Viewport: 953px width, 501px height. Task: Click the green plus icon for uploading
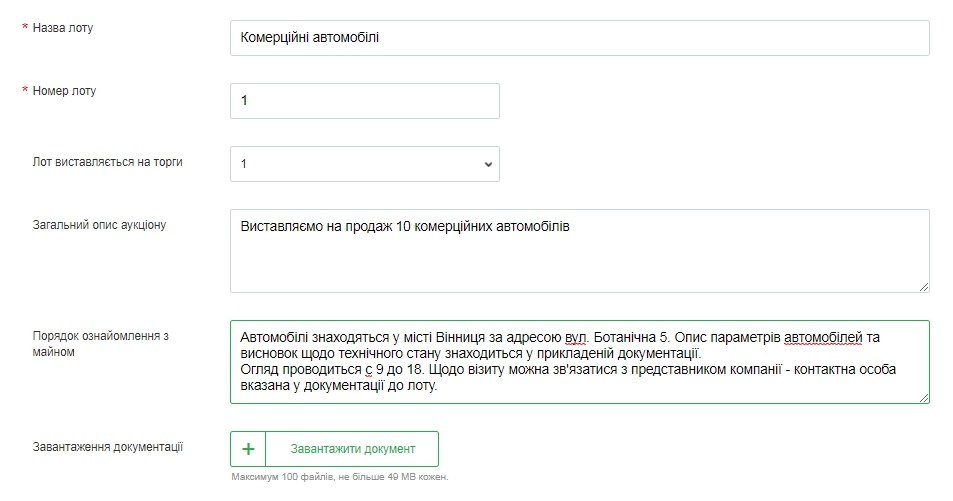coord(249,449)
